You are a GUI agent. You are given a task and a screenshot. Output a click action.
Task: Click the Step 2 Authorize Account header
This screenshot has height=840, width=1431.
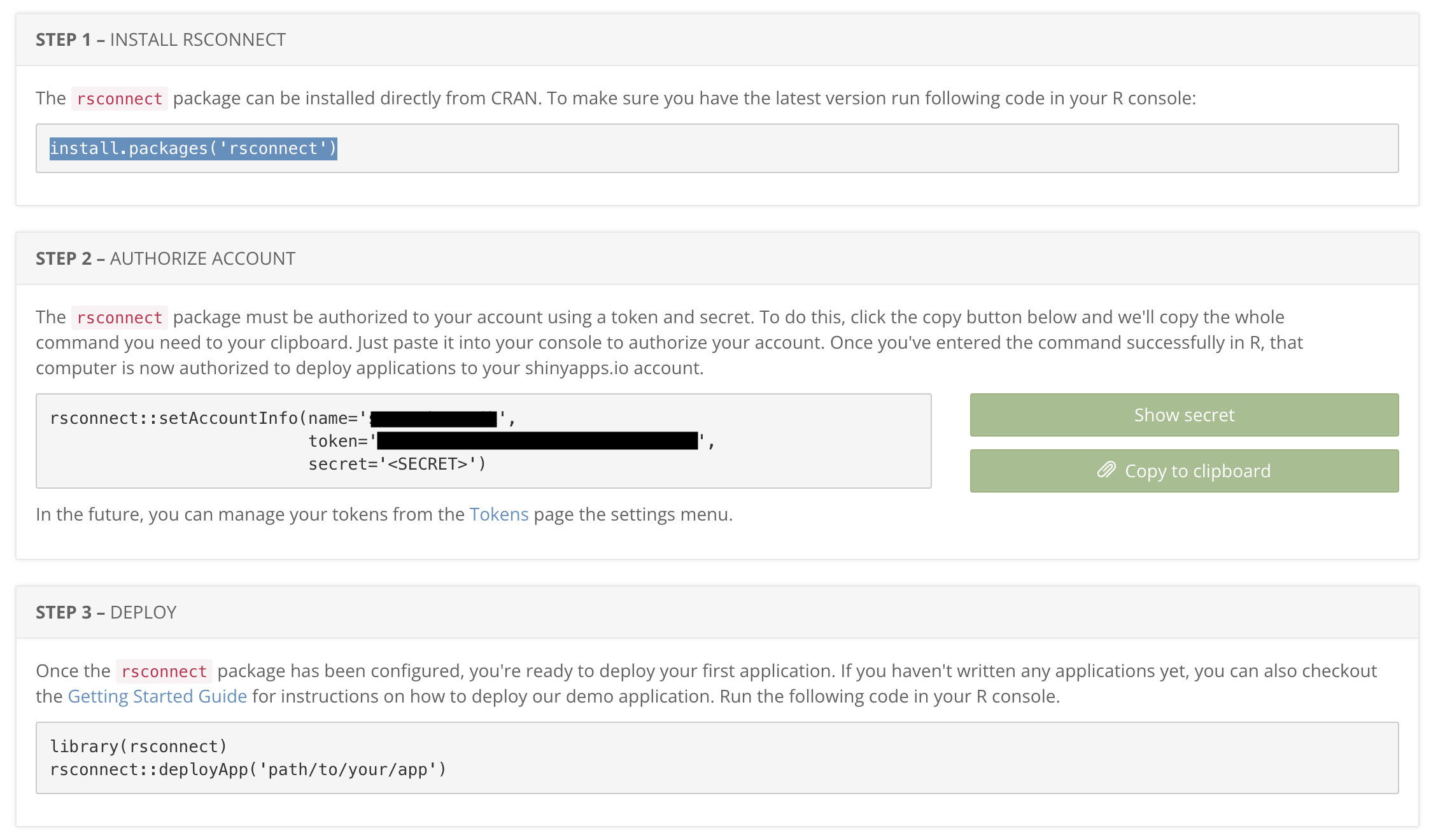(166, 258)
